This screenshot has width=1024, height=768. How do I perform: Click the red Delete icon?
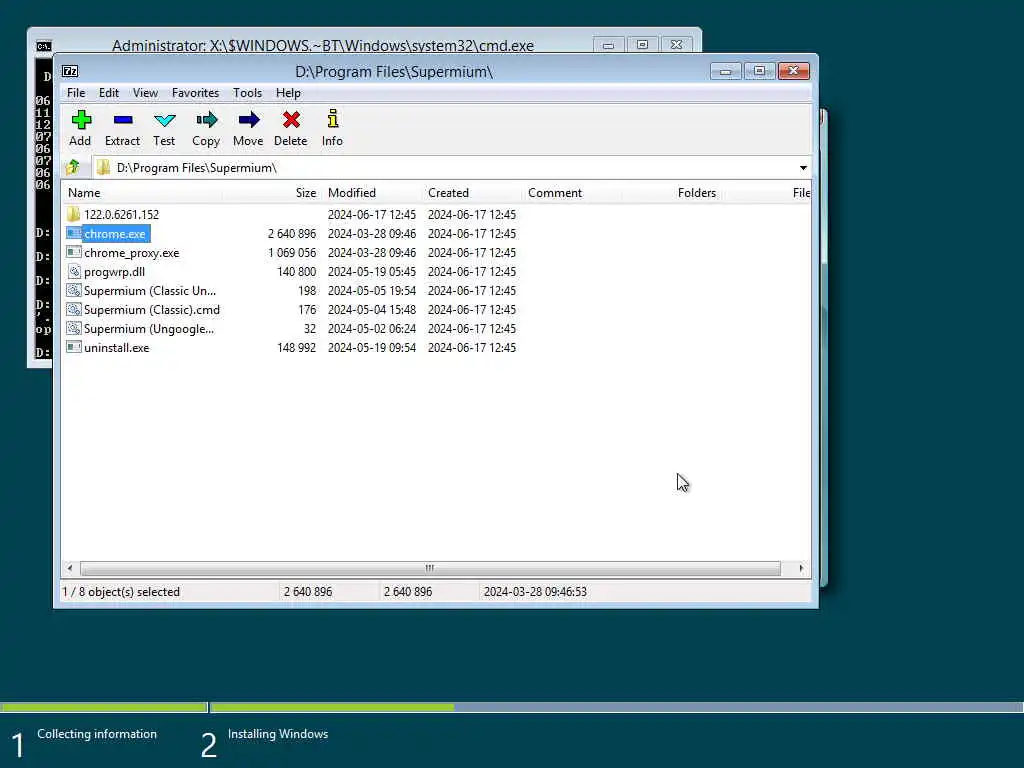pyautogui.click(x=291, y=120)
